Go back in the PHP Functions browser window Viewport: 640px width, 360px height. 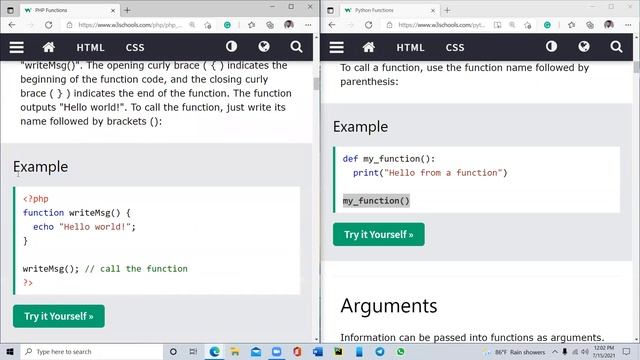12,25
